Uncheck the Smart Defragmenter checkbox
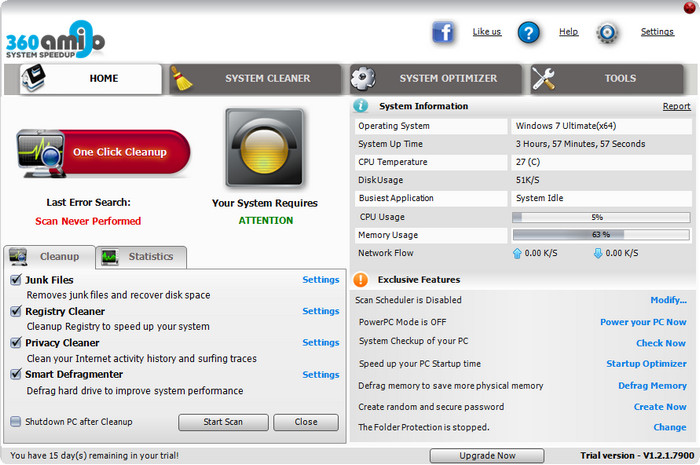Screen dimensions: 700x465 16,374
